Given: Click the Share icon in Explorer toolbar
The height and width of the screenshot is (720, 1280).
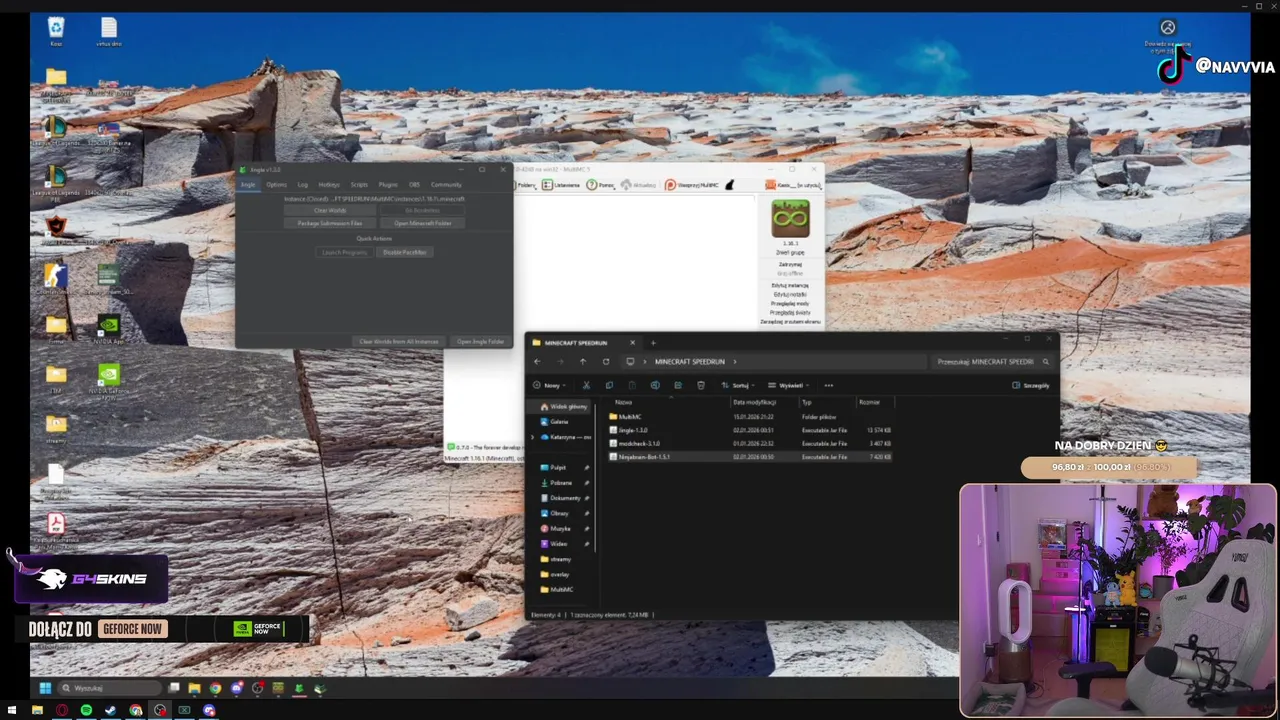Looking at the screenshot, I should (678, 385).
